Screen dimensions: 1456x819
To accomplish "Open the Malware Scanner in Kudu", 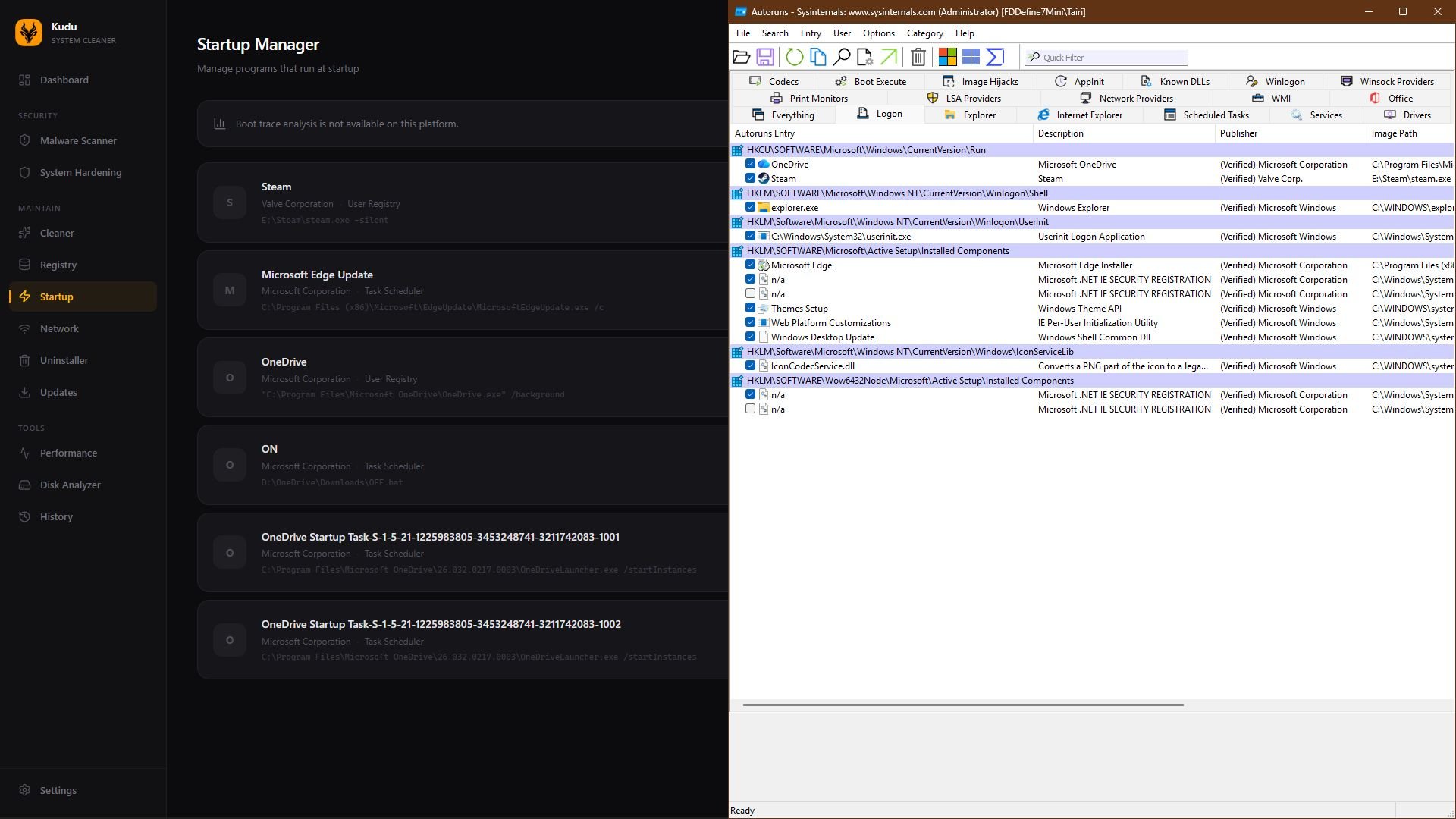I will click(83, 140).
